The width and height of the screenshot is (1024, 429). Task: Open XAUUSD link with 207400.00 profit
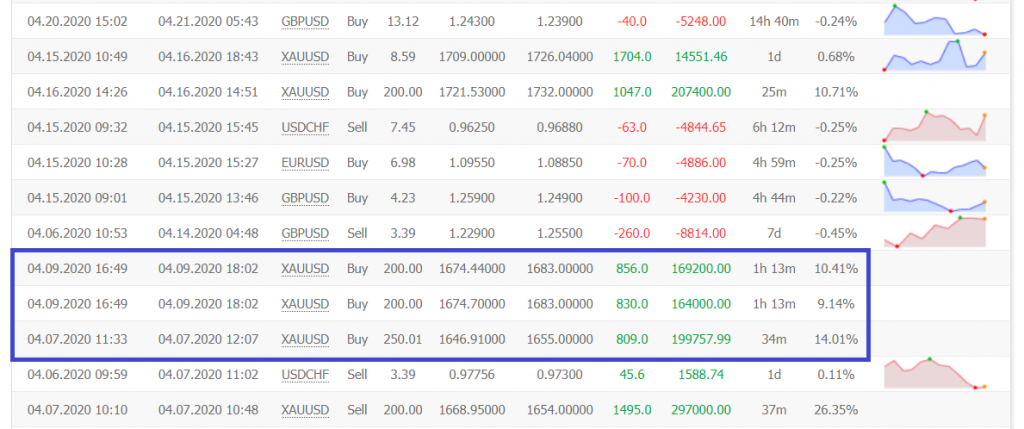pyautogui.click(x=304, y=92)
